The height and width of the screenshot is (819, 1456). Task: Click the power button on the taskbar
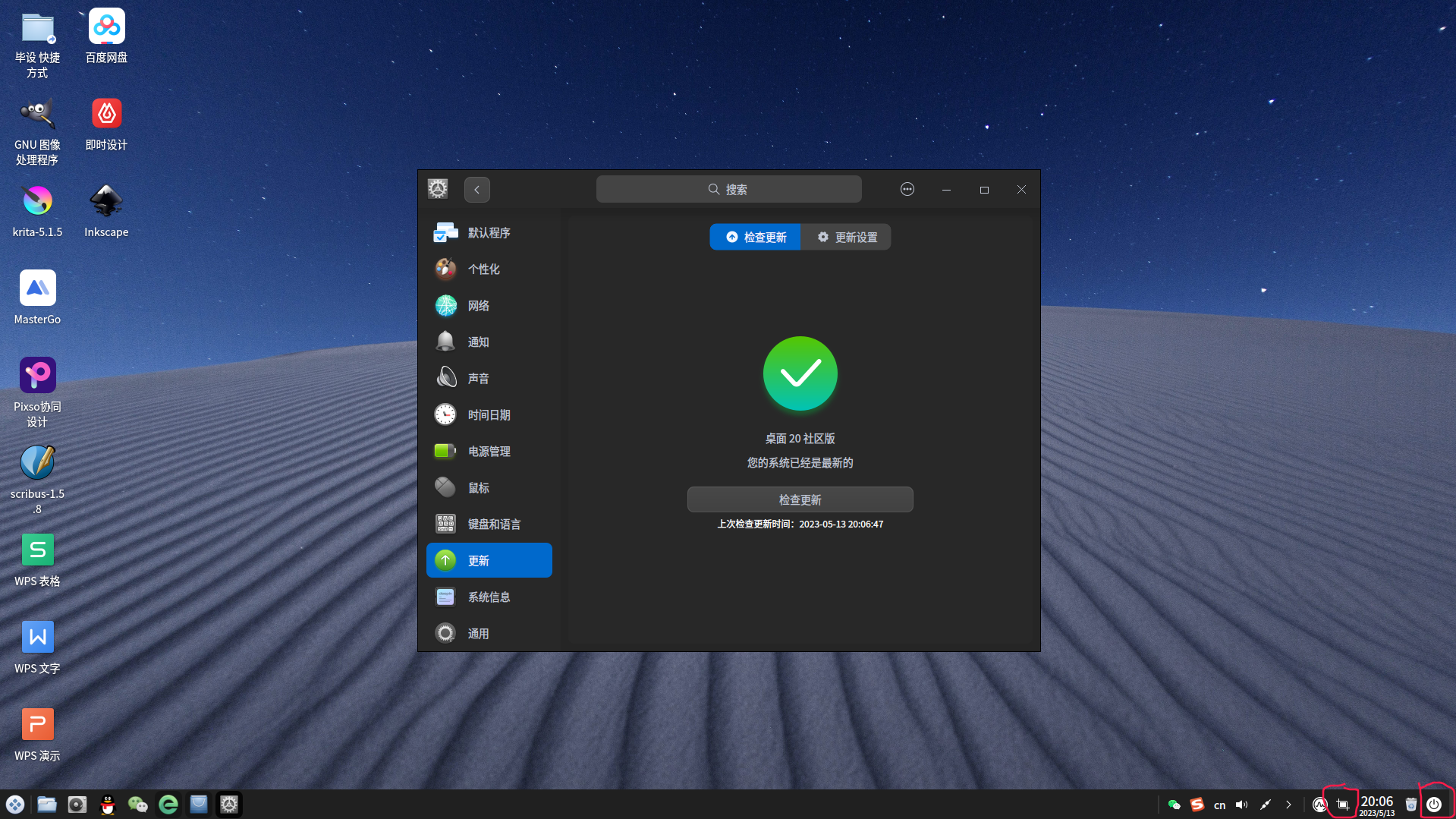(1434, 805)
